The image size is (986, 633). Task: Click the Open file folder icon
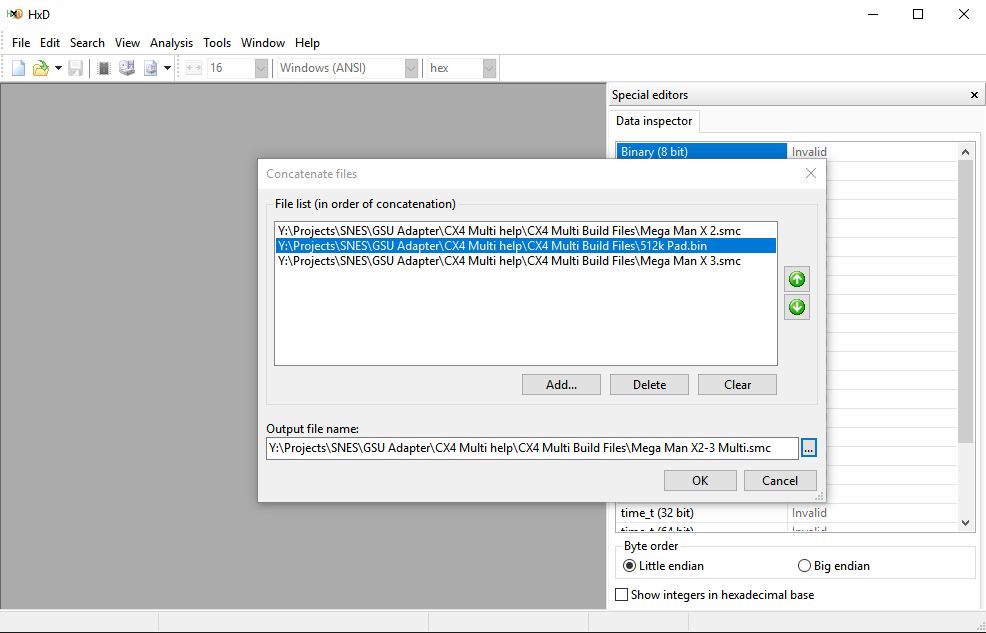coord(40,68)
